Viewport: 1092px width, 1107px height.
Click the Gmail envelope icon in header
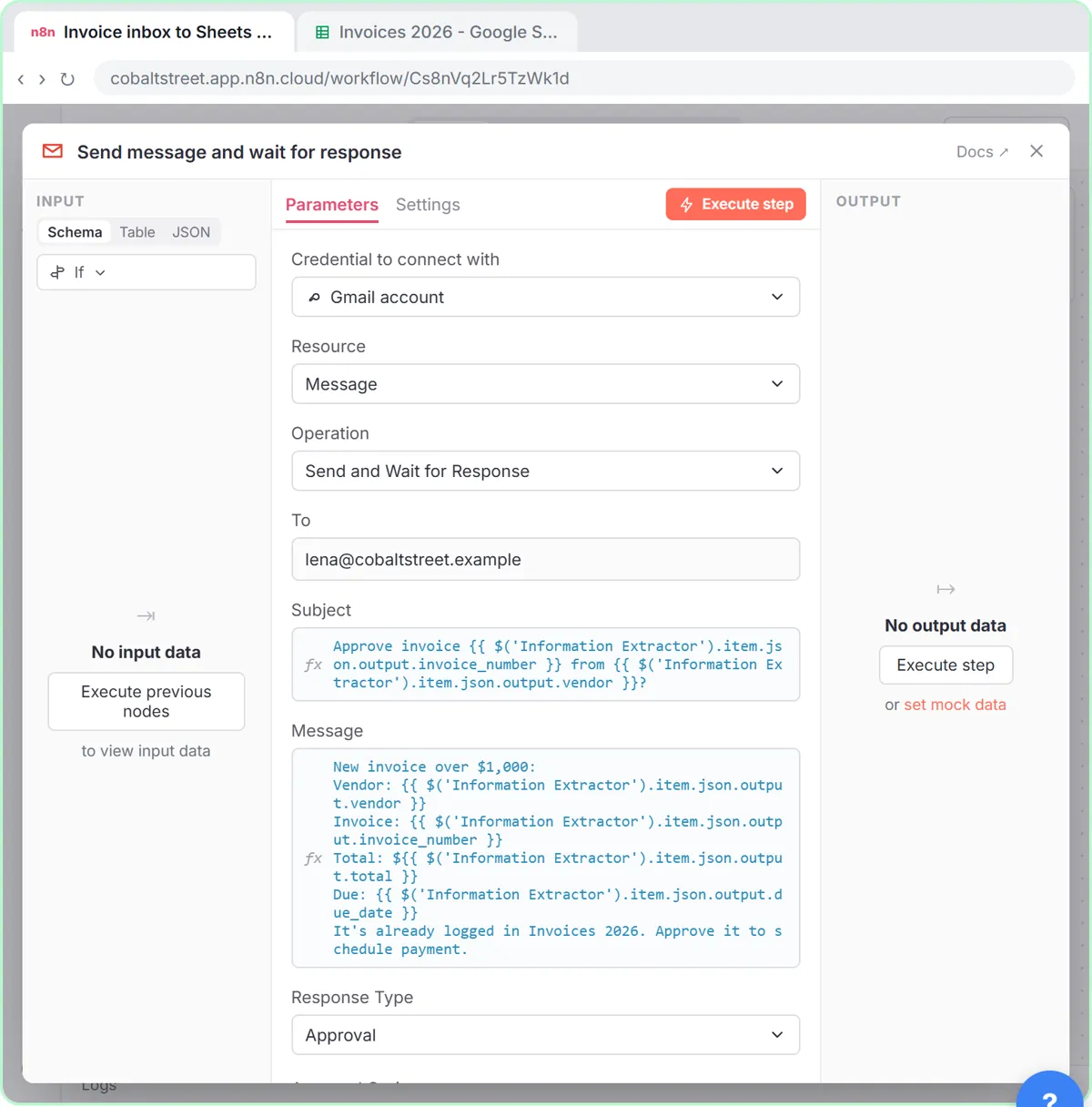53,151
